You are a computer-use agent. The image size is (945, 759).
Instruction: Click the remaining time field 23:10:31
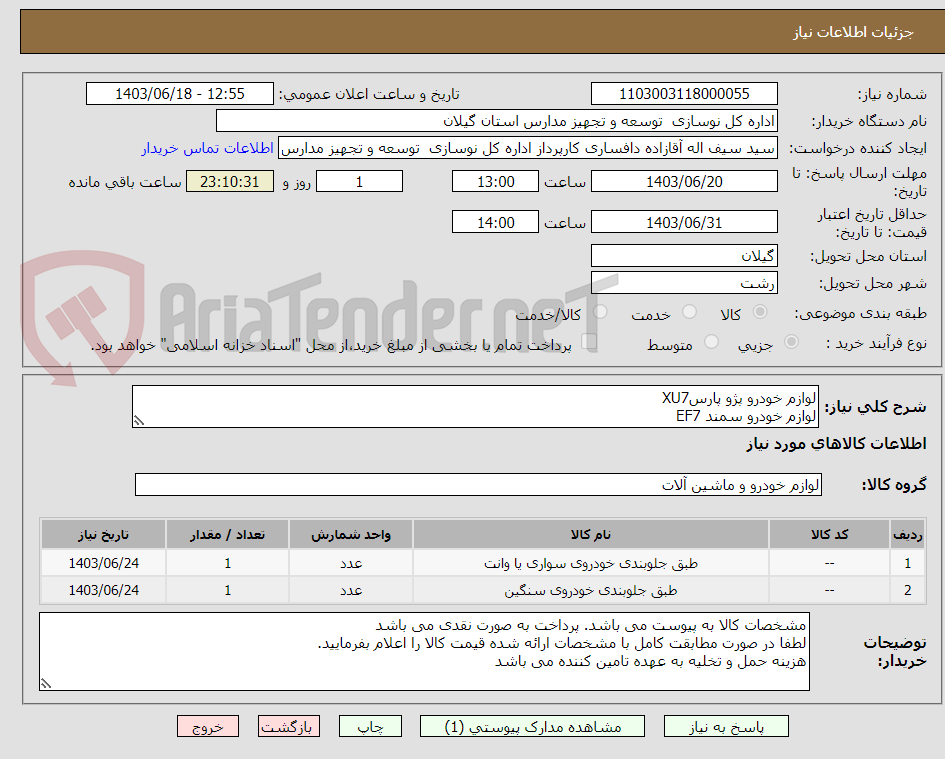pyautogui.click(x=230, y=181)
